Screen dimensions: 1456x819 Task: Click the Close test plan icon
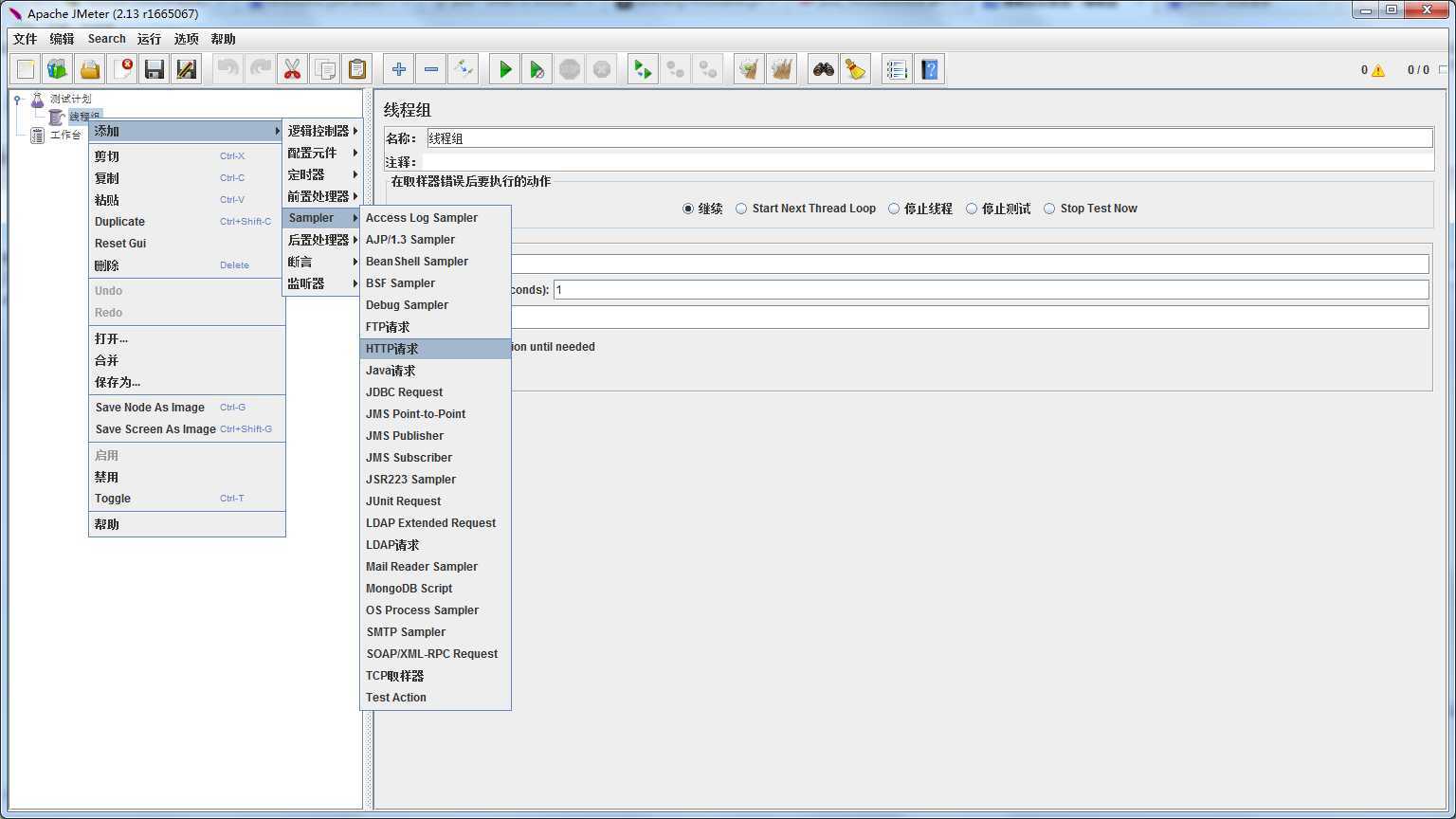pos(122,69)
